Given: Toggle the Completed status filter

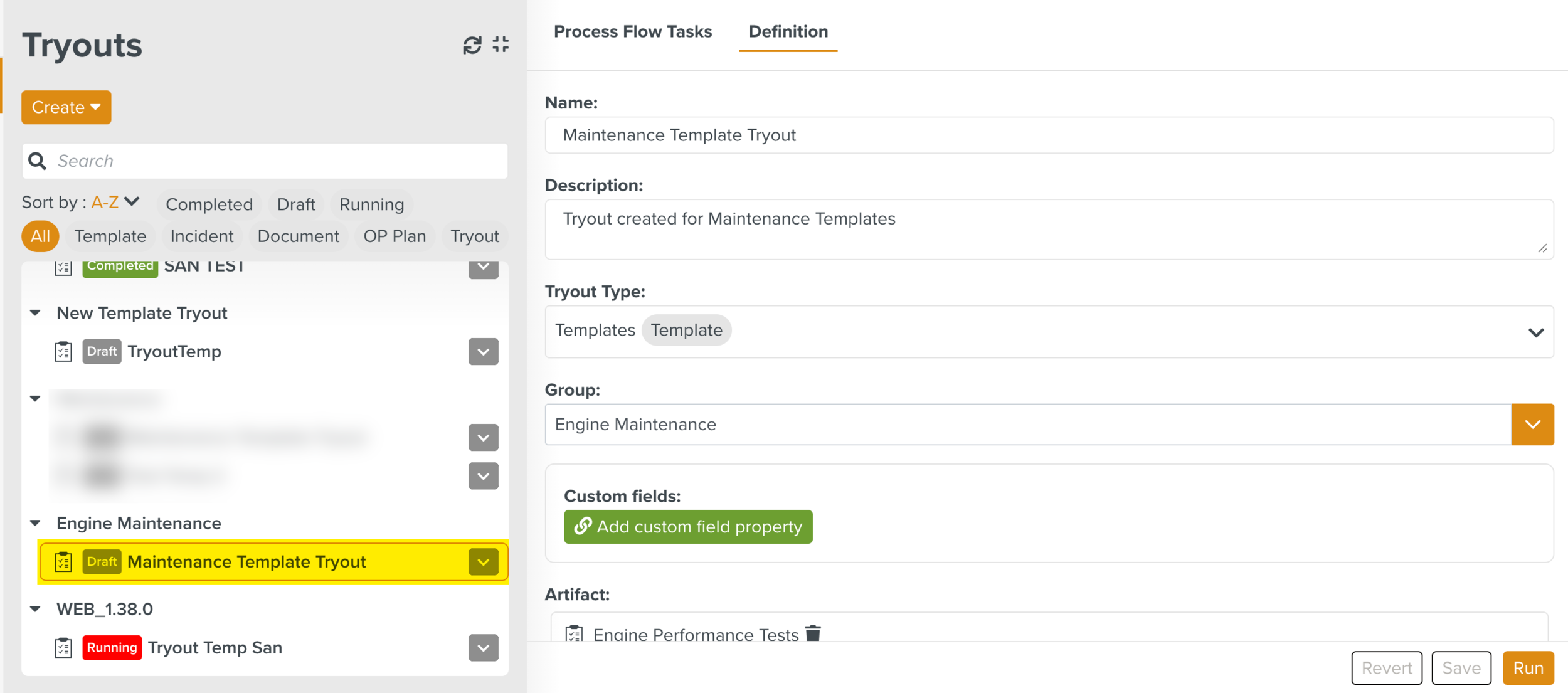Looking at the screenshot, I should 209,204.
